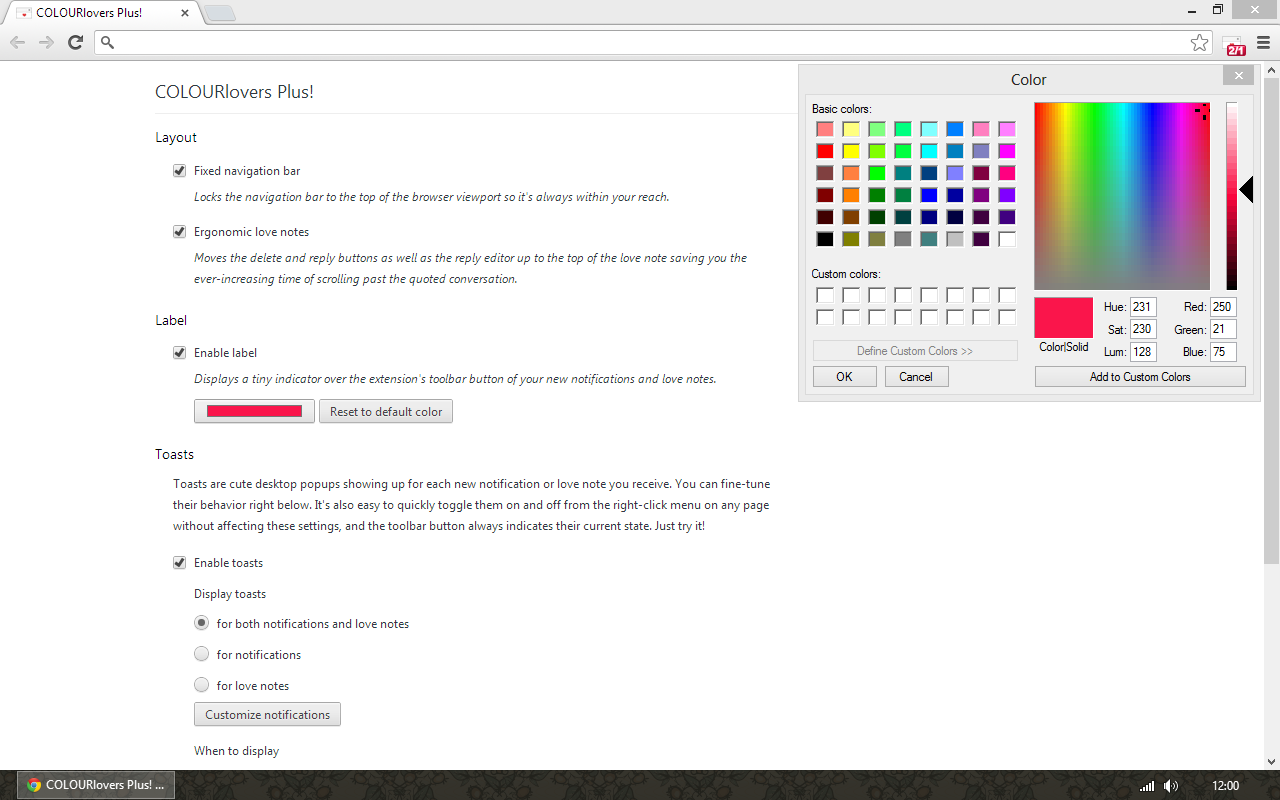Select the black basic color swatch
1280x800 pixels.
coord(825,239)
